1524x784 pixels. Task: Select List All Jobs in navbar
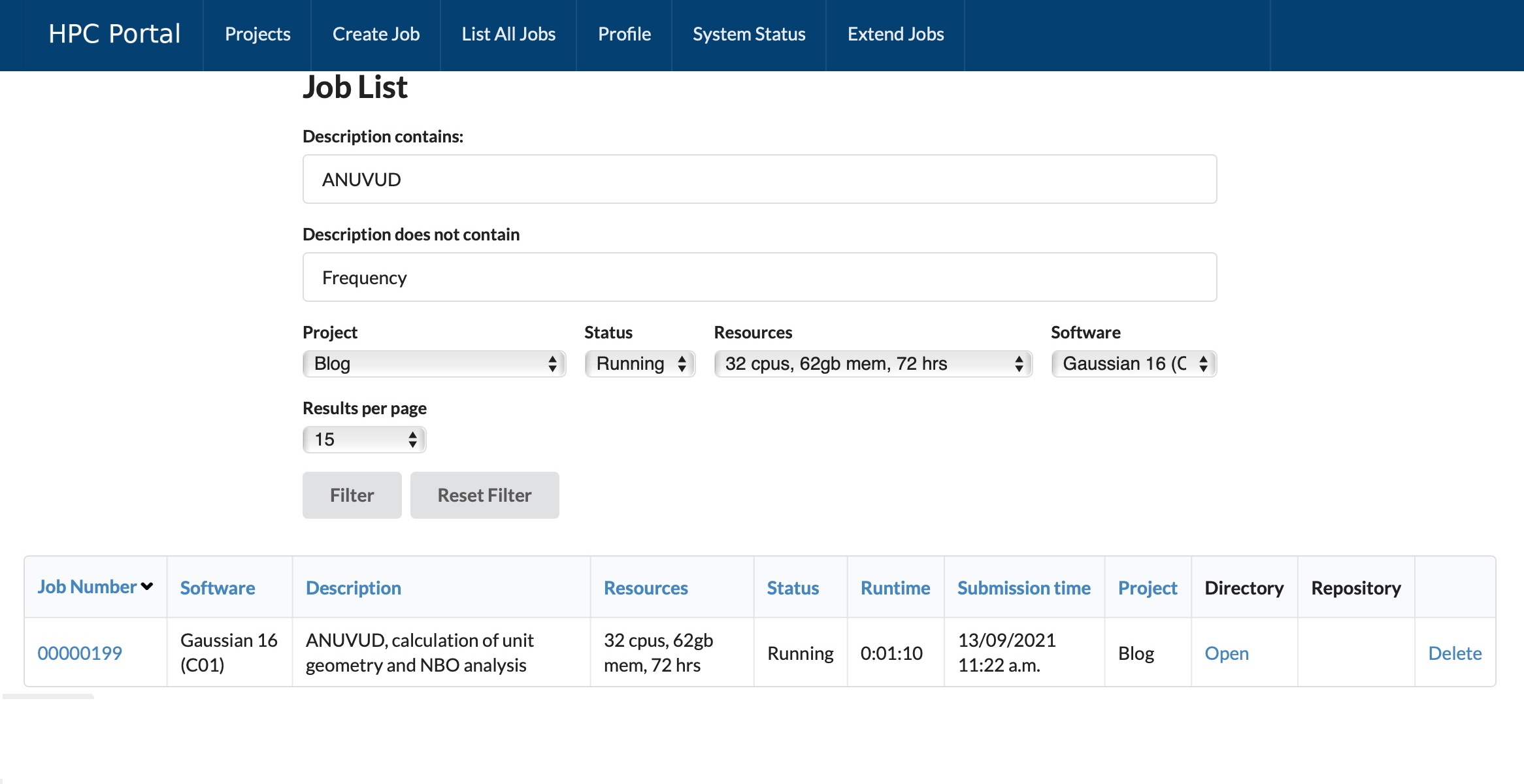tap(508, 34)
